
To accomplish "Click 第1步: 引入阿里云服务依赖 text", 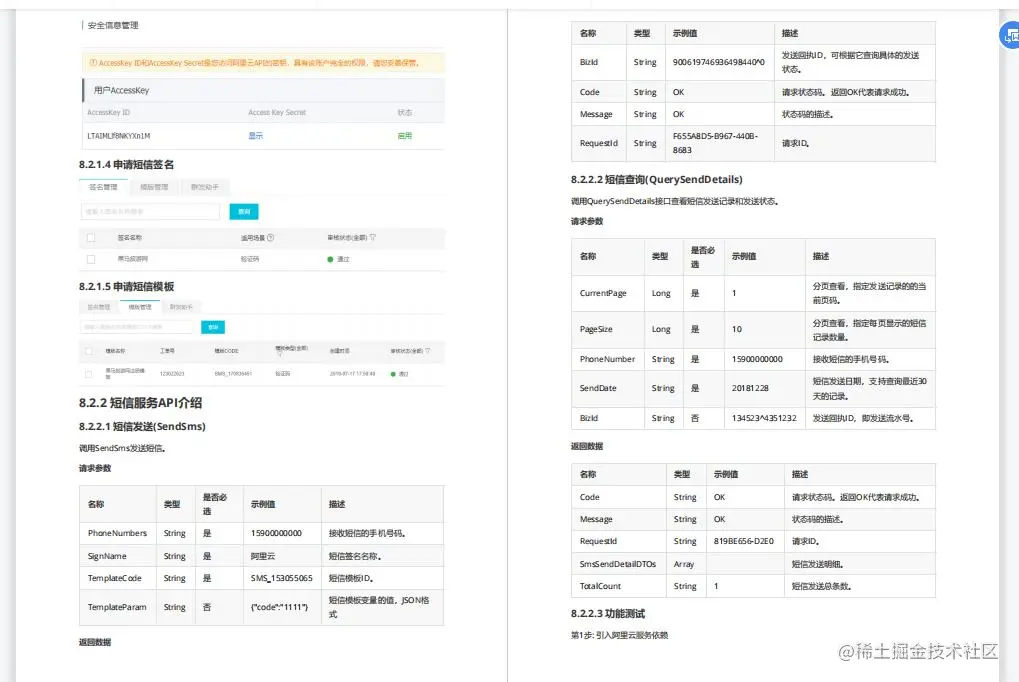I will 619,635.
